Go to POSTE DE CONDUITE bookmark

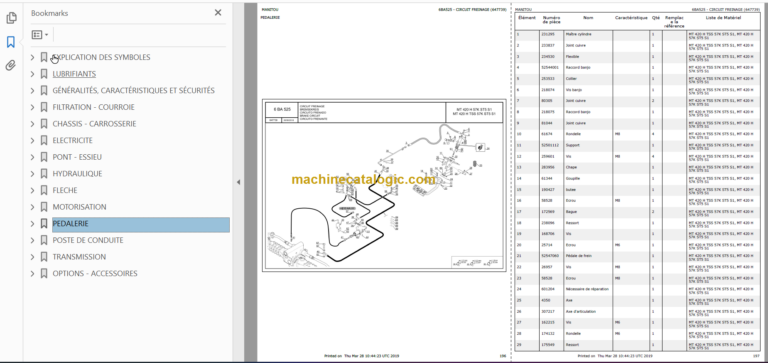[x=88, y=241]
